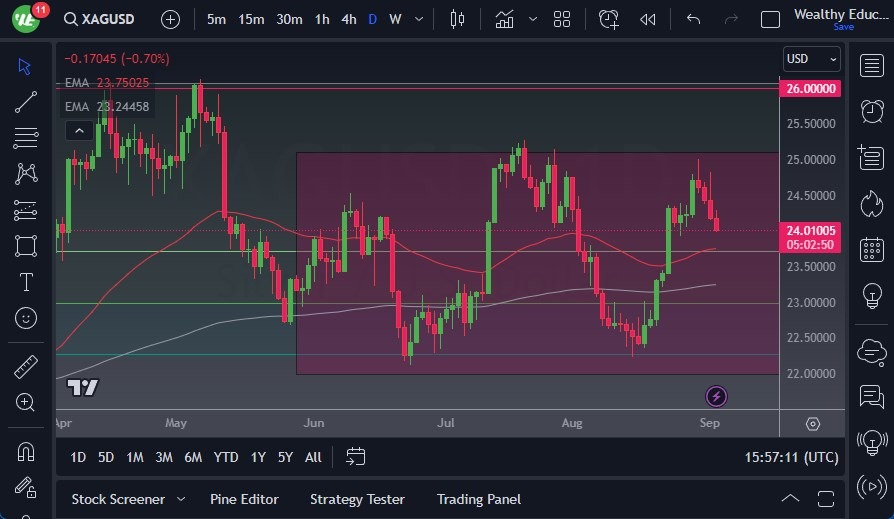Open the Strategy Tester tab
The image size is (894, 519).
point(357,499)
